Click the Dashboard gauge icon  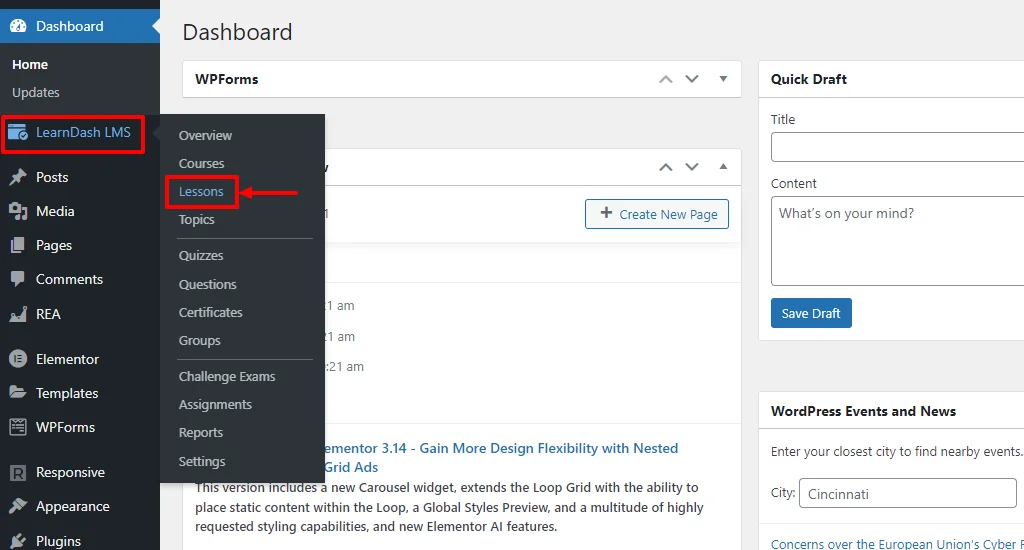[x=18, y=26]
